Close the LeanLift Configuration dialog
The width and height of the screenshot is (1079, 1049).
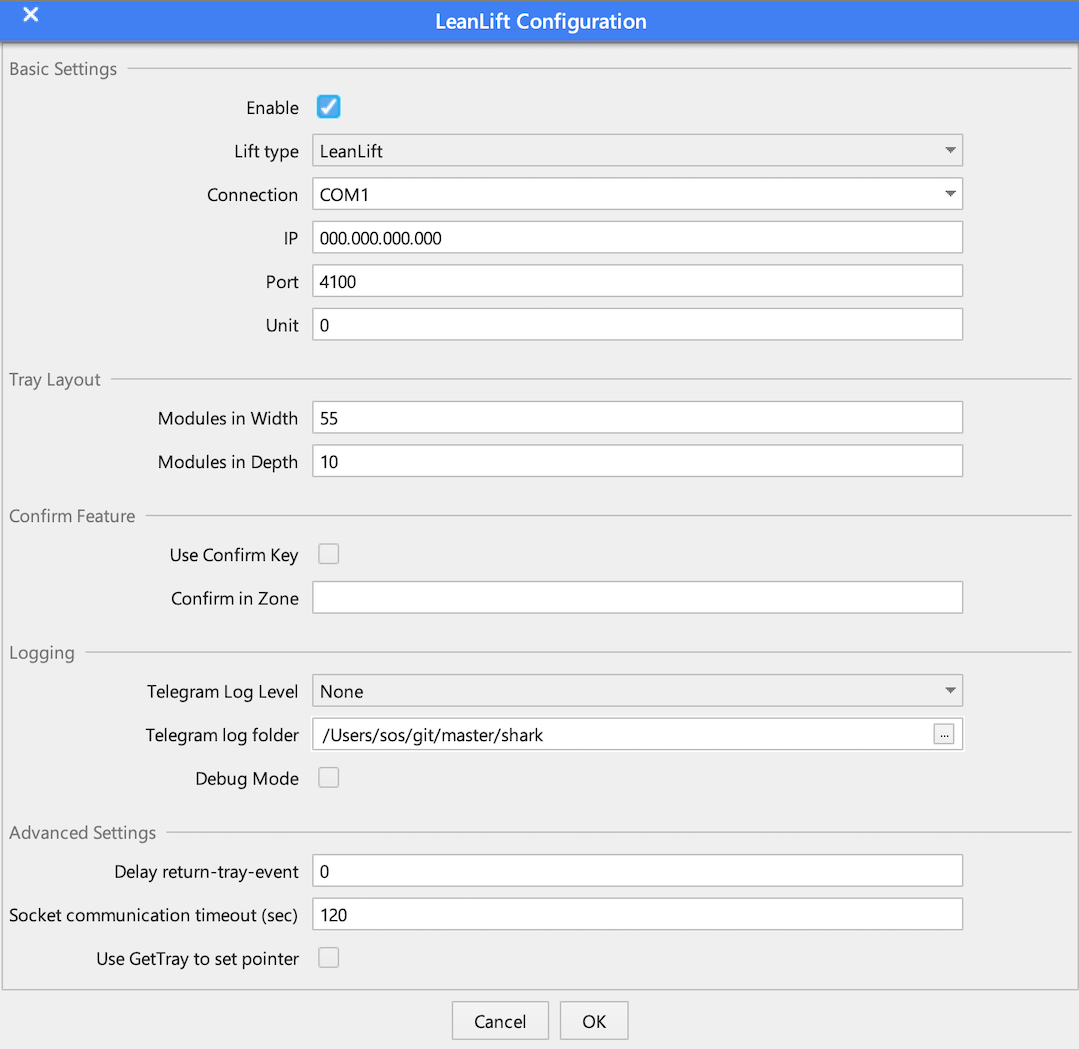(30, 14)
